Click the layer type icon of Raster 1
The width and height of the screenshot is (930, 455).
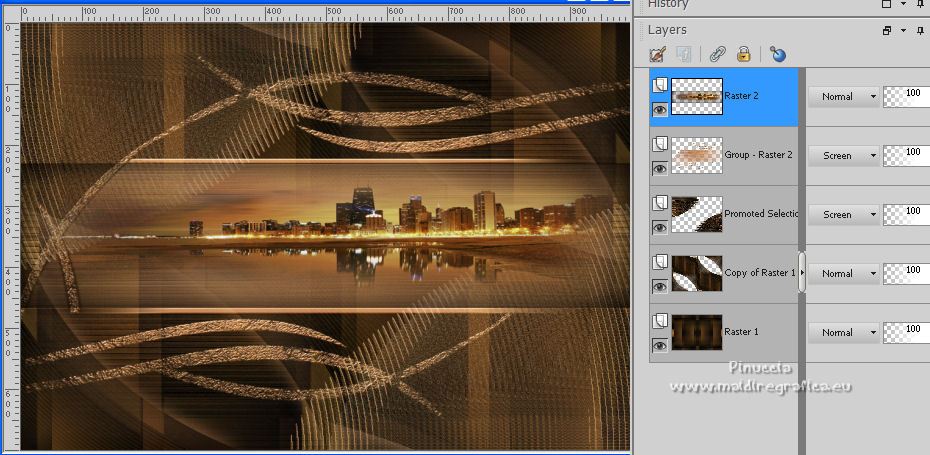pyautogui.click(x=660, y=322)
